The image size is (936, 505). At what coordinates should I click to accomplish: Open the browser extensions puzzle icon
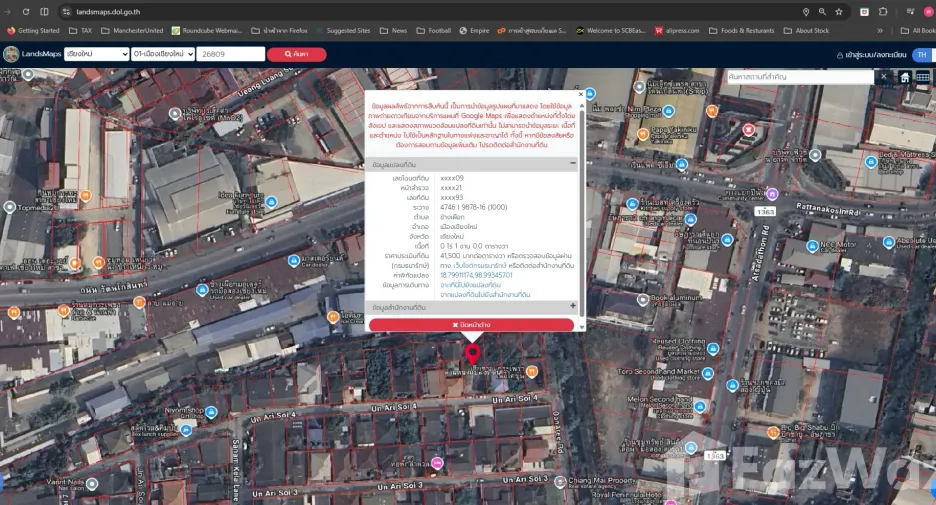click(x=883, y=11)
